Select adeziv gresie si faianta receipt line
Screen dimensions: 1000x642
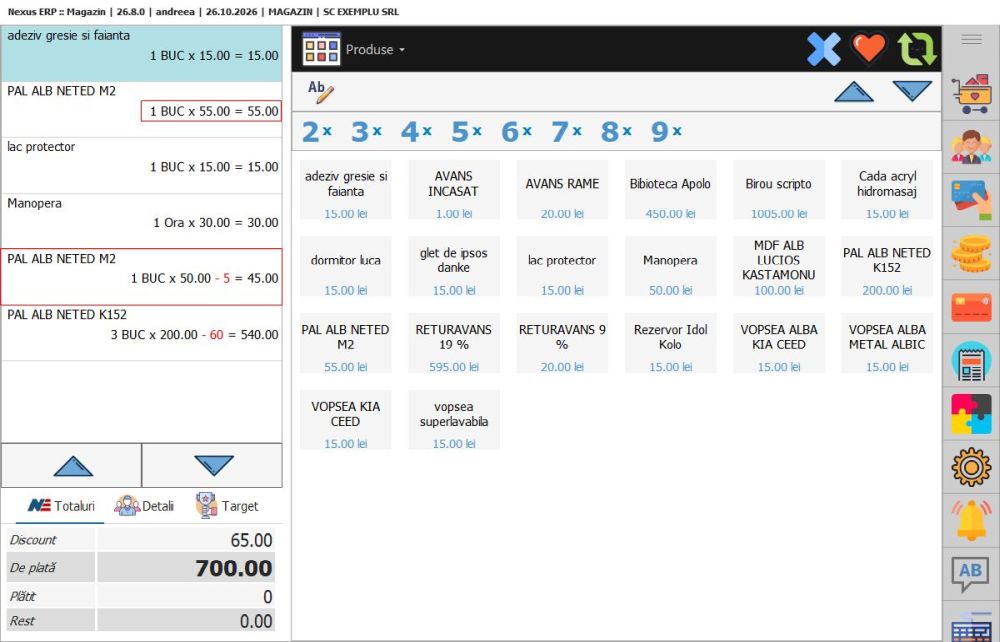pyautogui.click(x=141, y=54)
